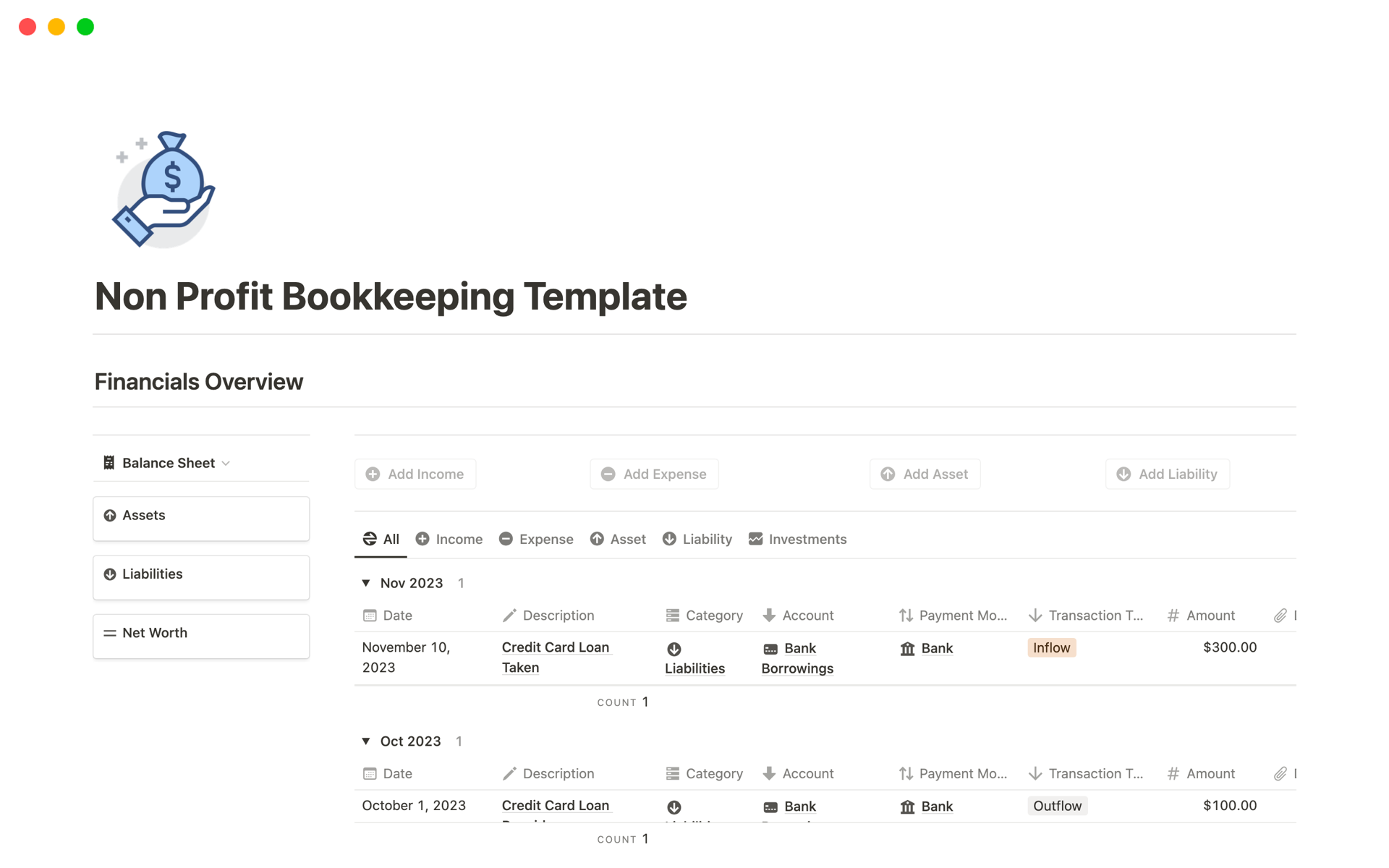Click the Amount hash column header in Nov table
Image resolution: width=1389 pixels, height=868 pixels.
pos(1201,616)
